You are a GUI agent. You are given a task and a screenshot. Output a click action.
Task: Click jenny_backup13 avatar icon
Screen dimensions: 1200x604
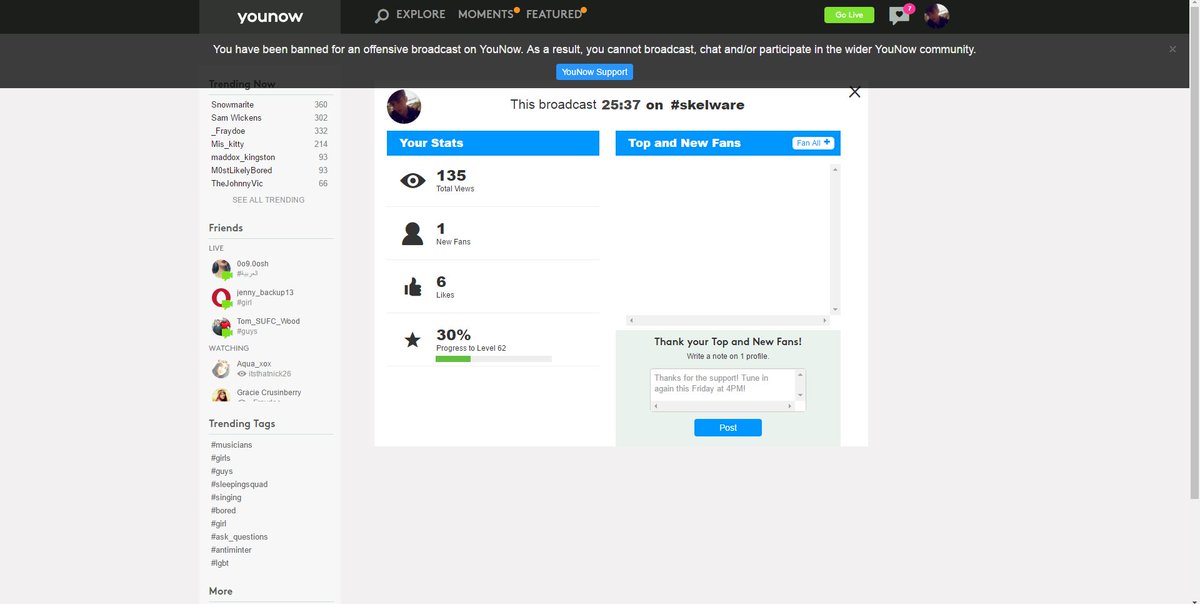221,298
